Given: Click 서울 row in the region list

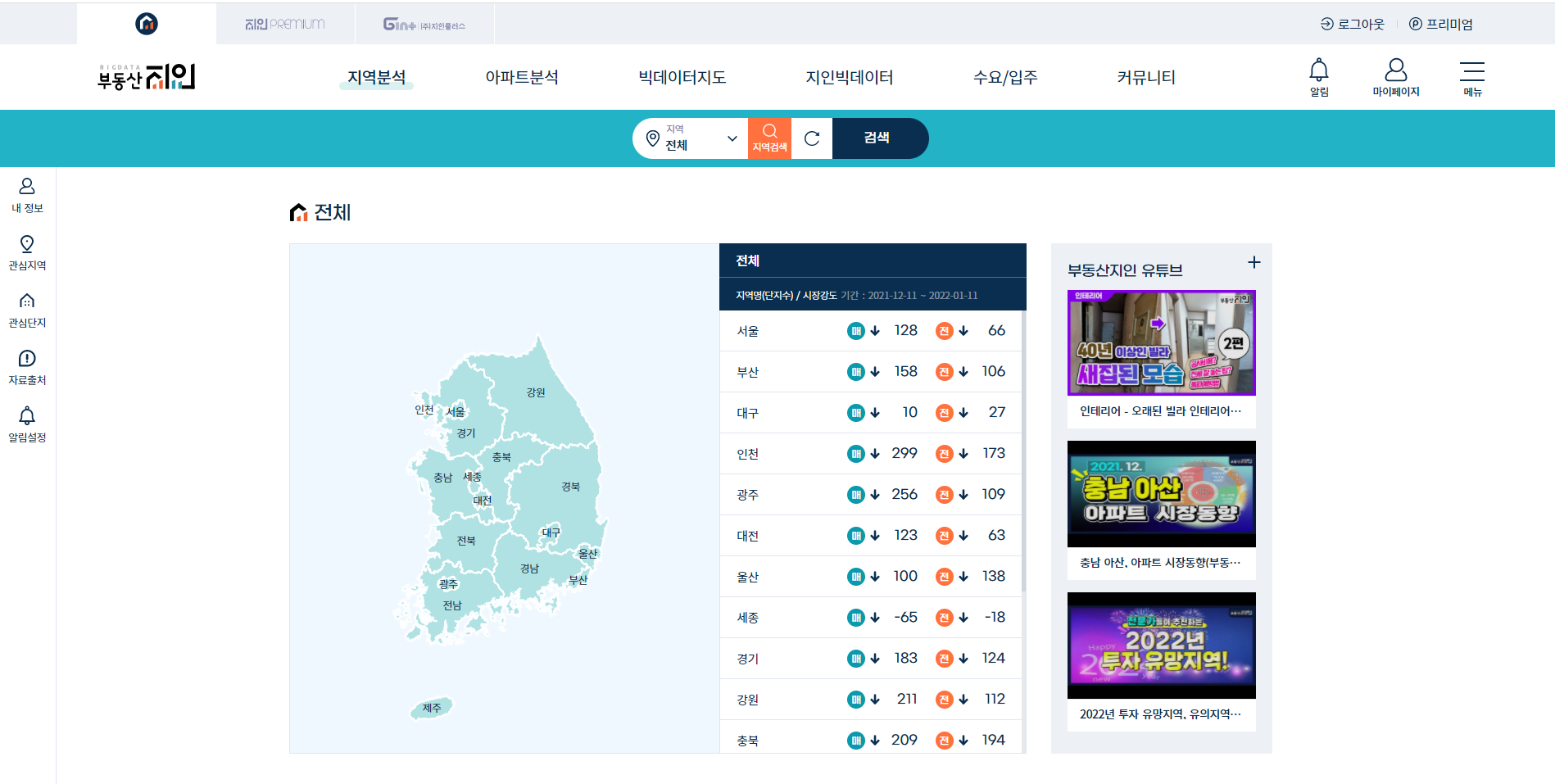Looking at the screenshot, I should pos(871,331).
